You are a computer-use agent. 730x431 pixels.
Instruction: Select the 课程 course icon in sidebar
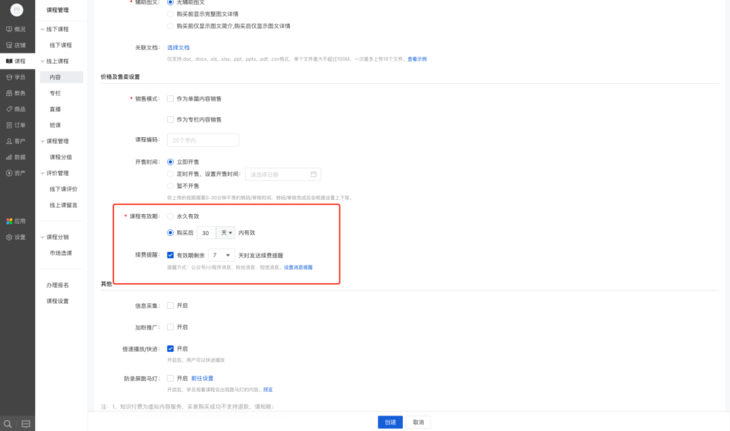tap(9, 61)
